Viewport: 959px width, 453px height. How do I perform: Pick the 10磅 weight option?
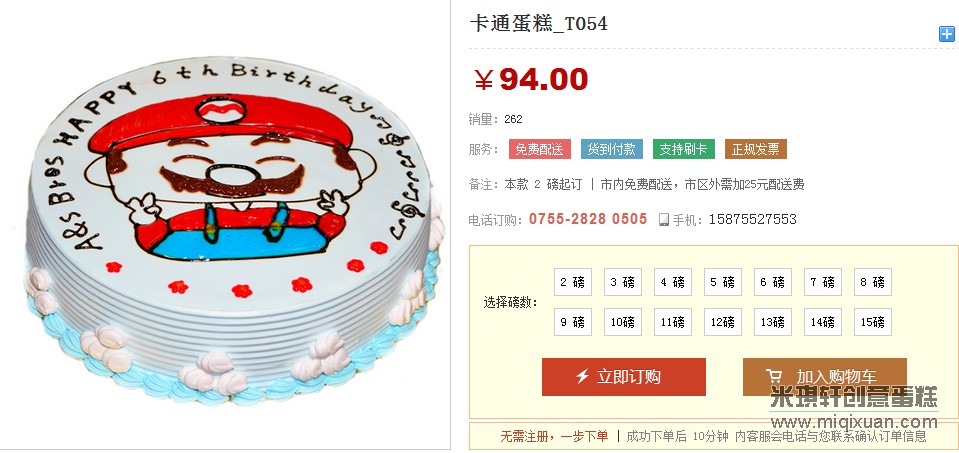point(623,322)
